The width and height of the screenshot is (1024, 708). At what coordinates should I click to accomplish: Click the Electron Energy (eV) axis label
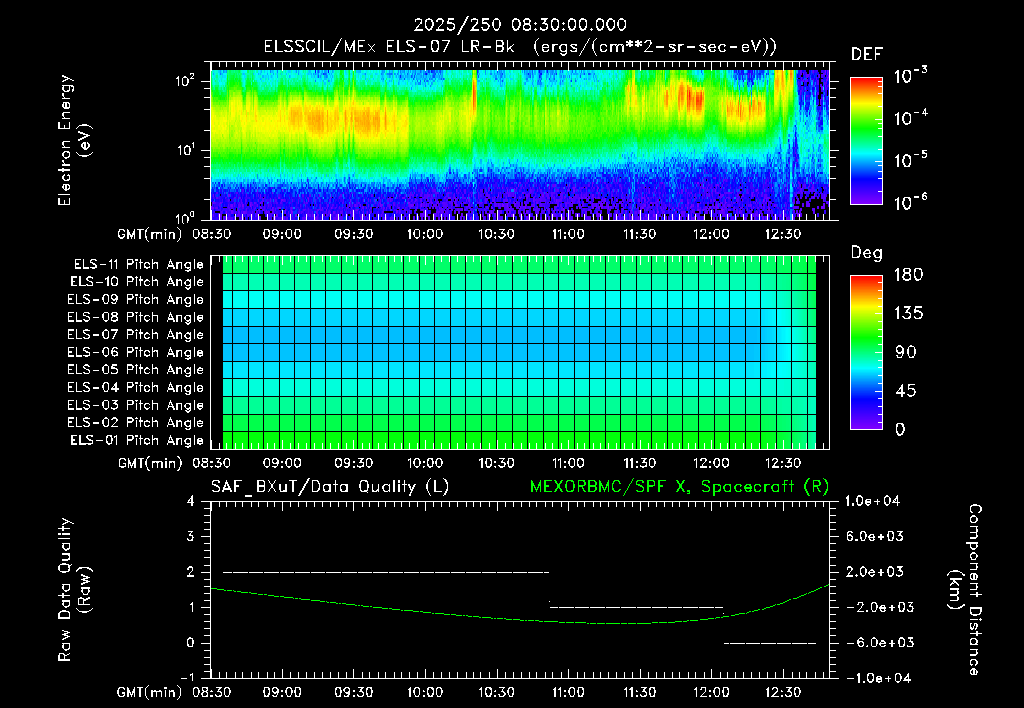74,140
